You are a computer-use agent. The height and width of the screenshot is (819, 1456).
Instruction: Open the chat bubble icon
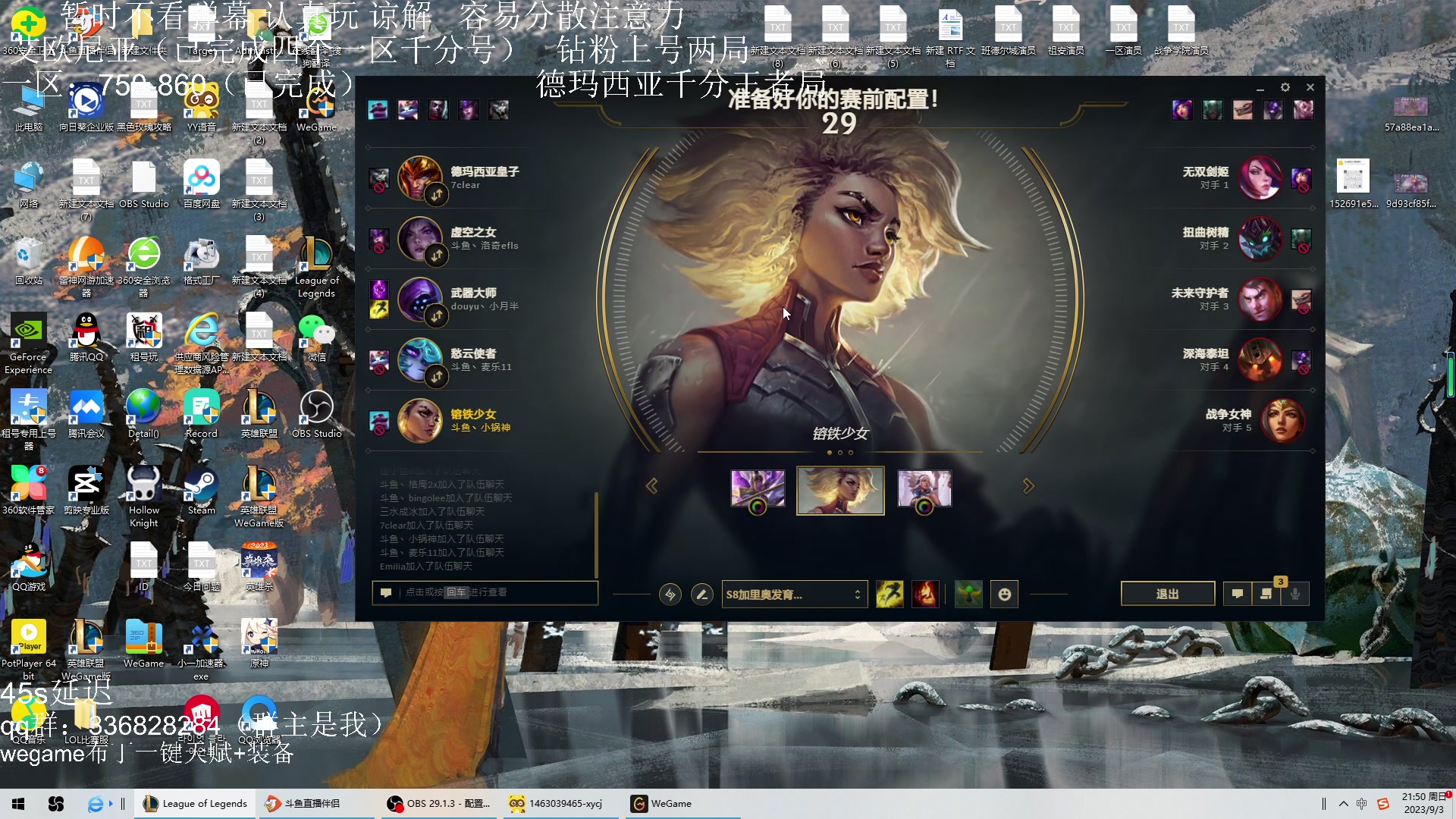[x=1238, y=594]
